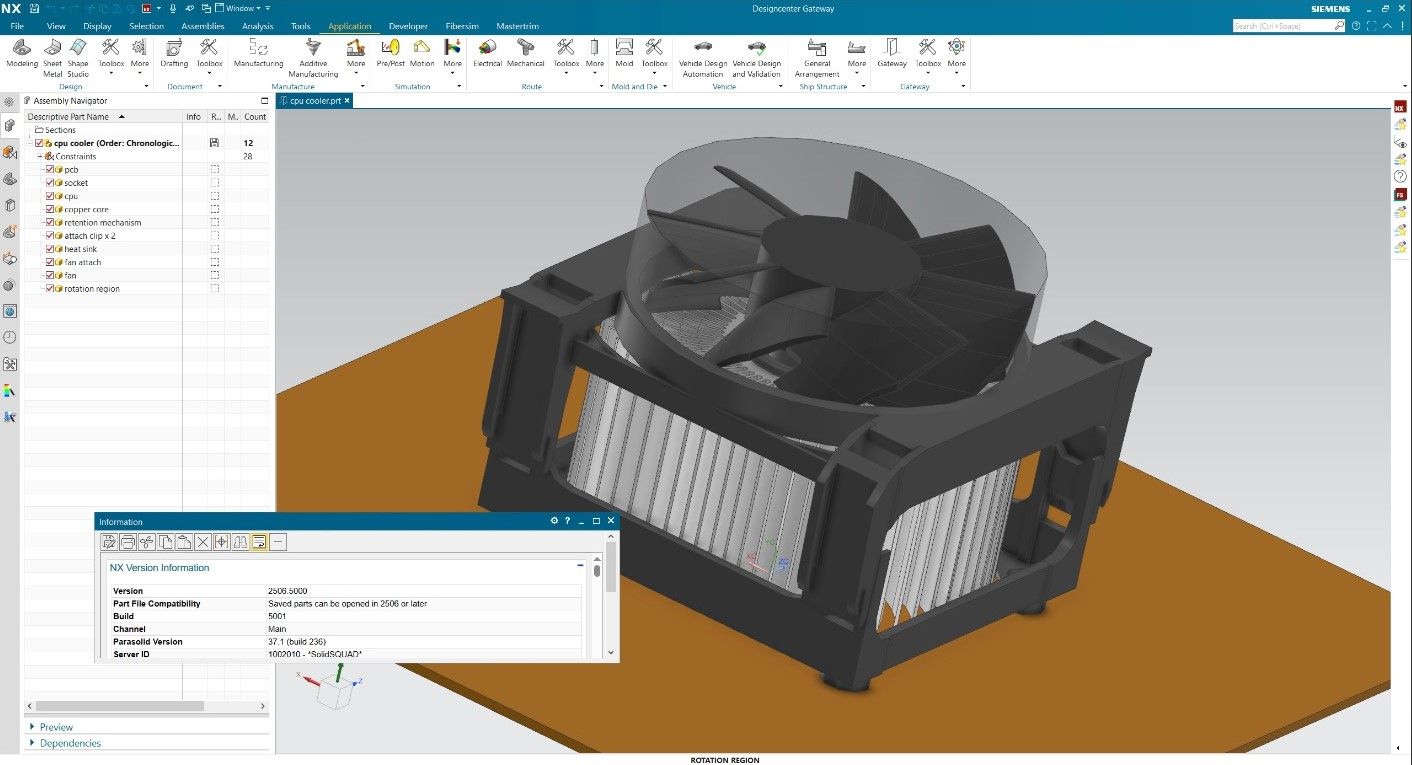Uncheck the pcb component checkbox
Screen dimensions: 1412x765
tap(49, 169)
